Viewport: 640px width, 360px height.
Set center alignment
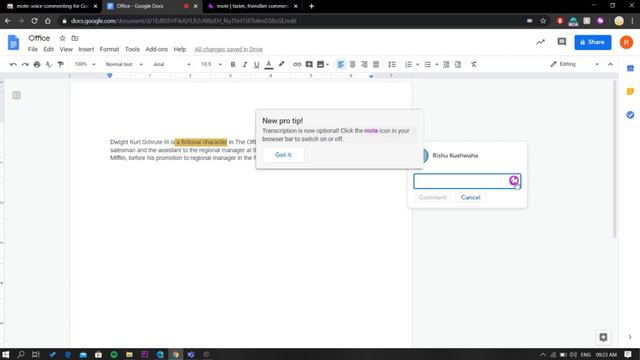click(352, 64)
